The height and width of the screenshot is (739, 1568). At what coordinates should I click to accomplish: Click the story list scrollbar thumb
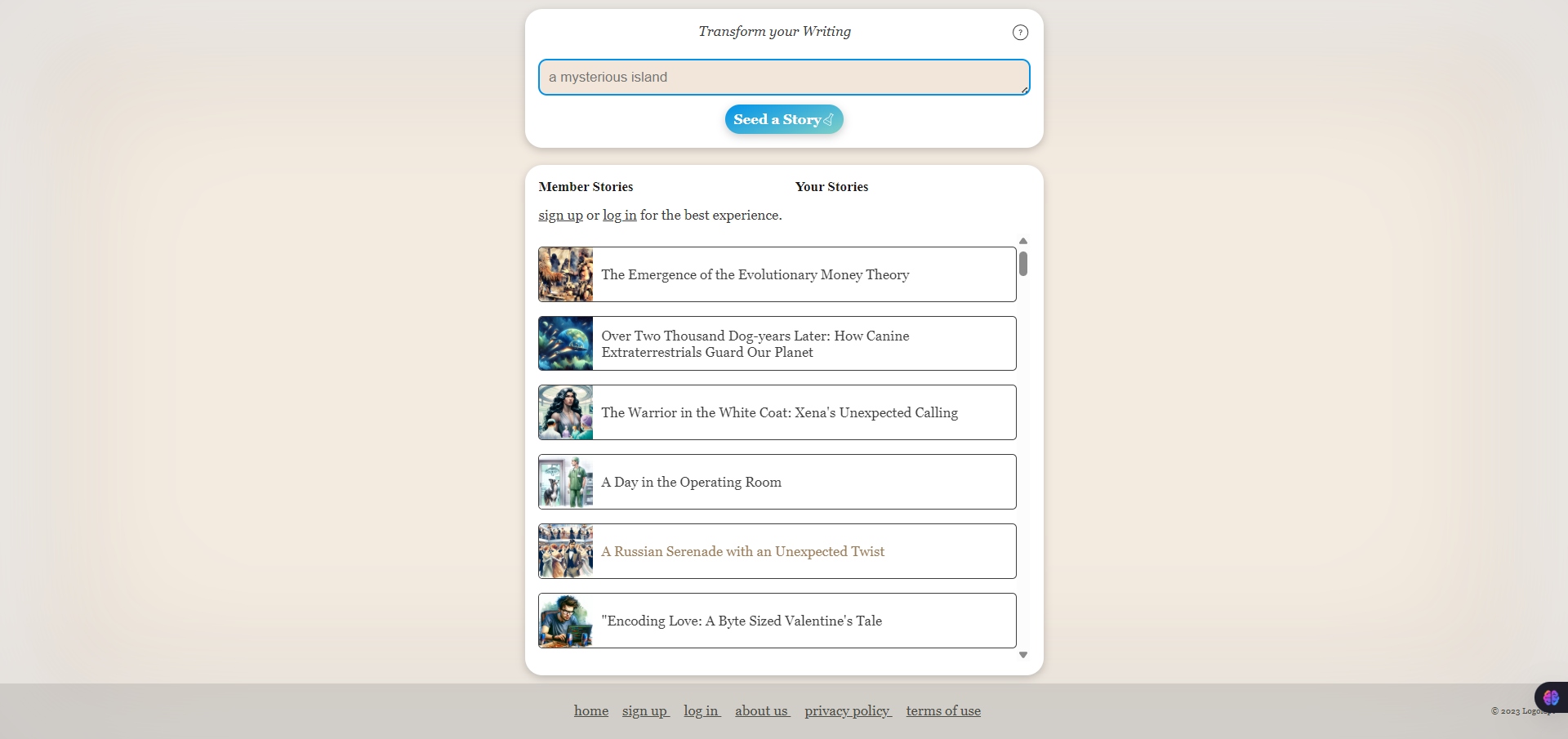click(1022, 264)
